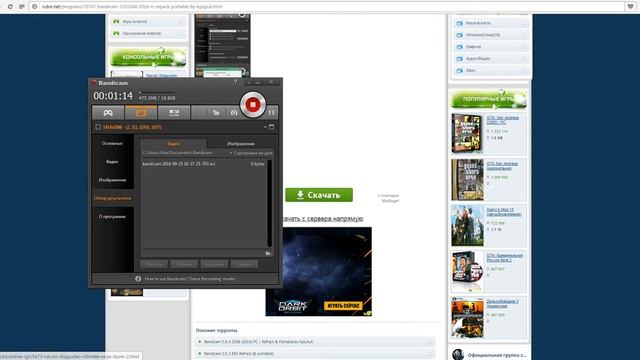Image resolution: width=640 pixels, height=360 pixels.
Task: Click the fourth button under file list
Action: 244,264
